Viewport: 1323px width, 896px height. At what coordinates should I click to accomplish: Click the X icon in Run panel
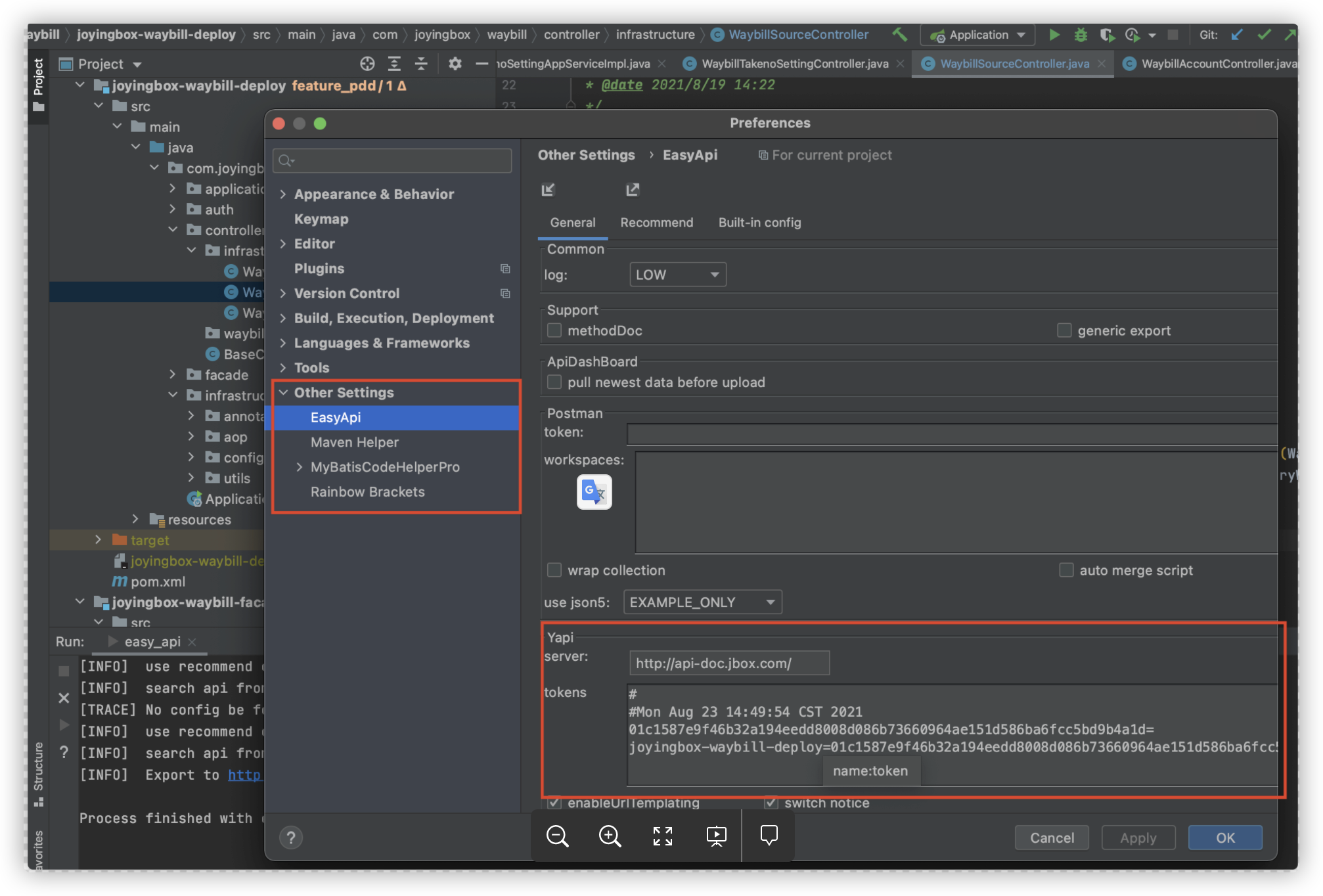[64, 698]
